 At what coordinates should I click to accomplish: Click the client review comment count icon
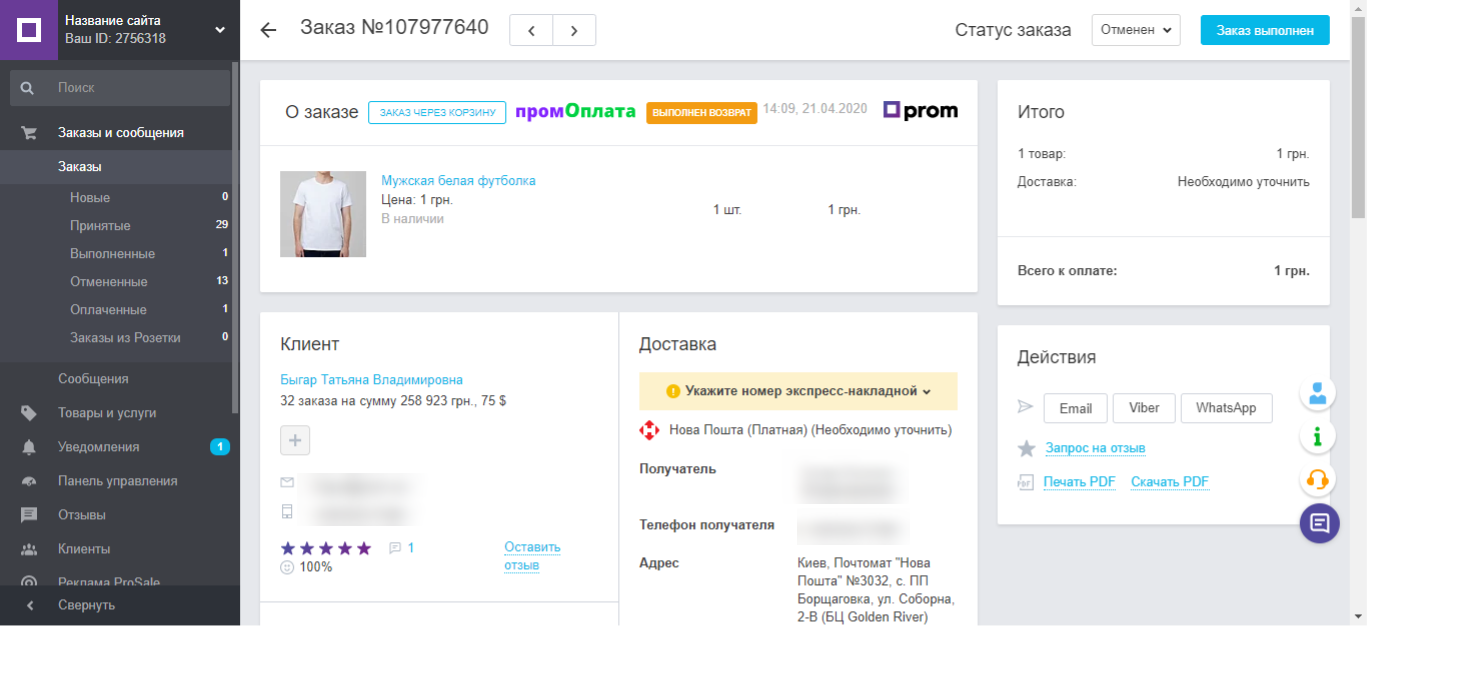395,548
